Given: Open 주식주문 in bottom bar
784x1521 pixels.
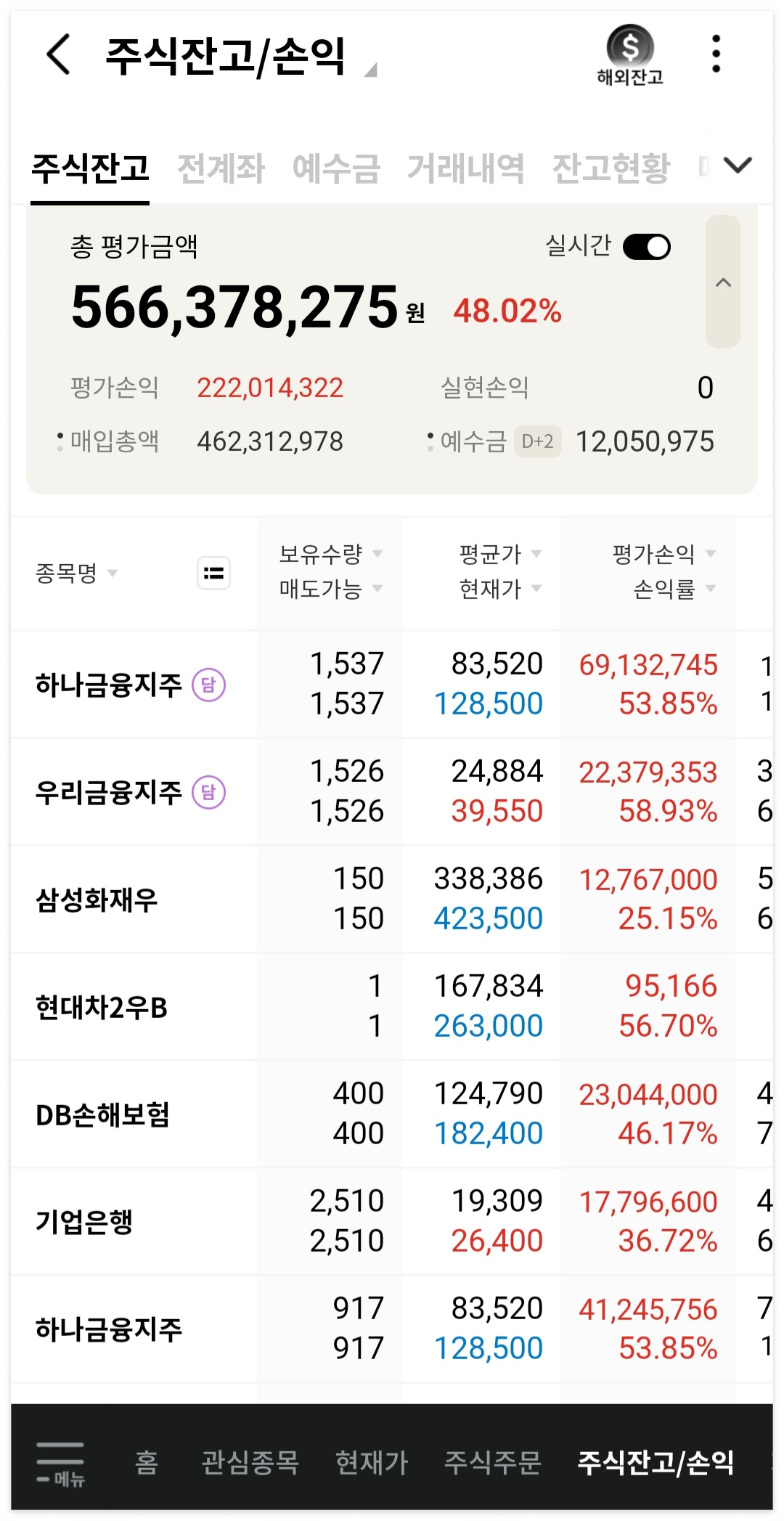Looking at the screenshot, I should point(493,1462).
